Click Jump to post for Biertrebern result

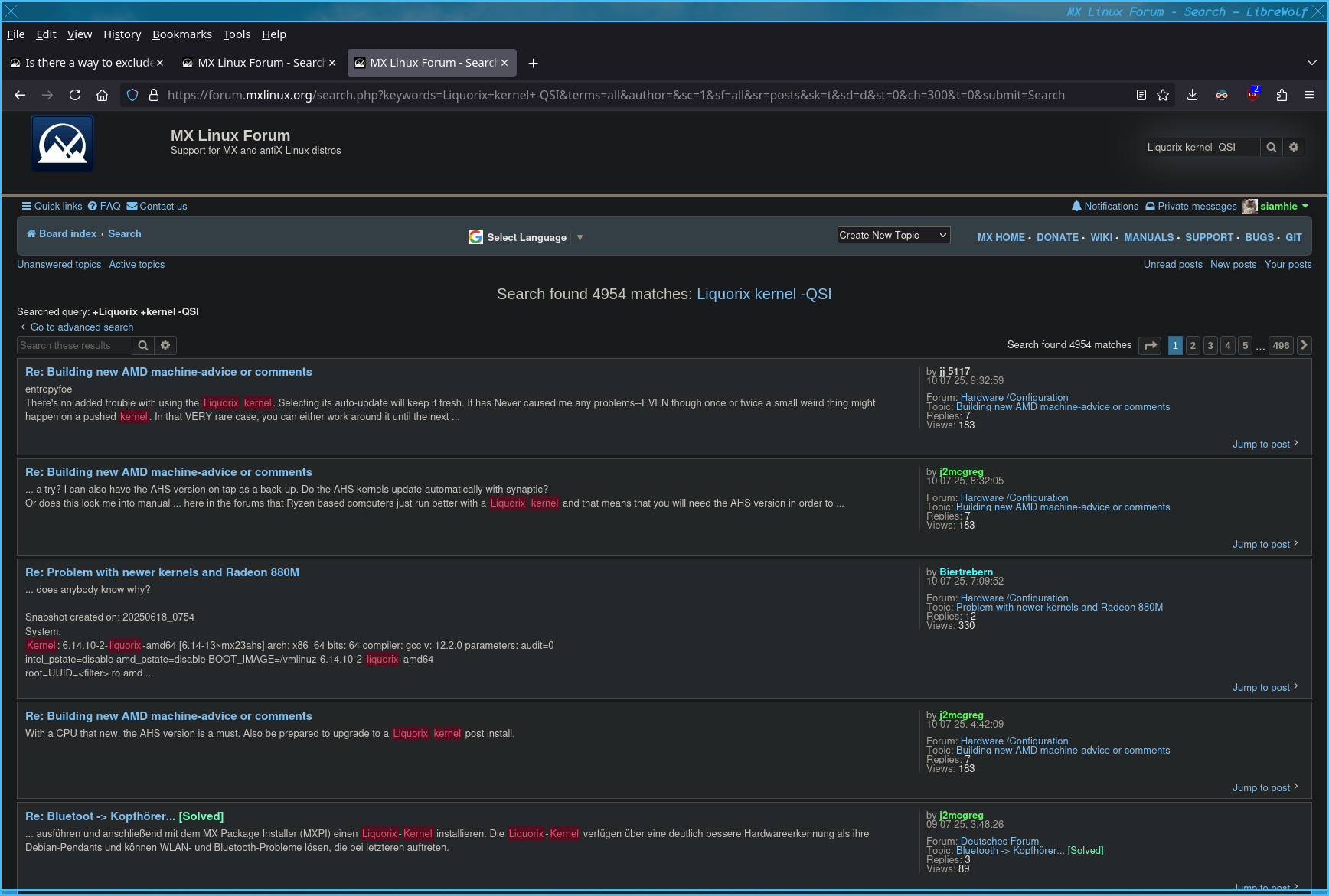click(x=1265, y=687)
